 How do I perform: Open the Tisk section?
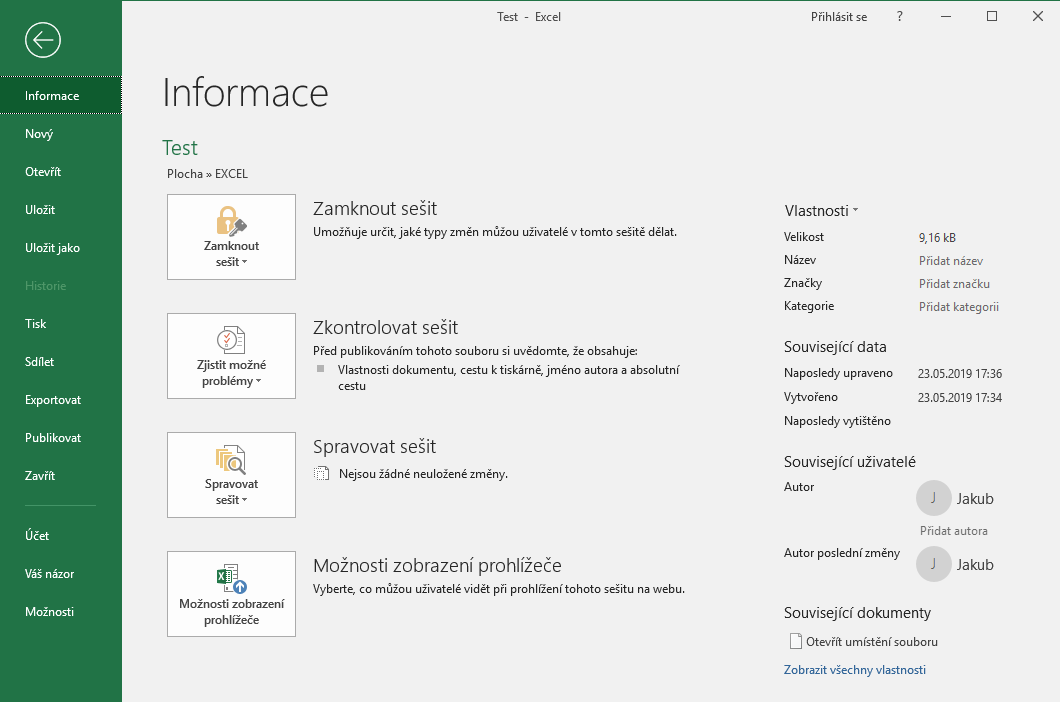pyautogui.click(x=35, y=323)
